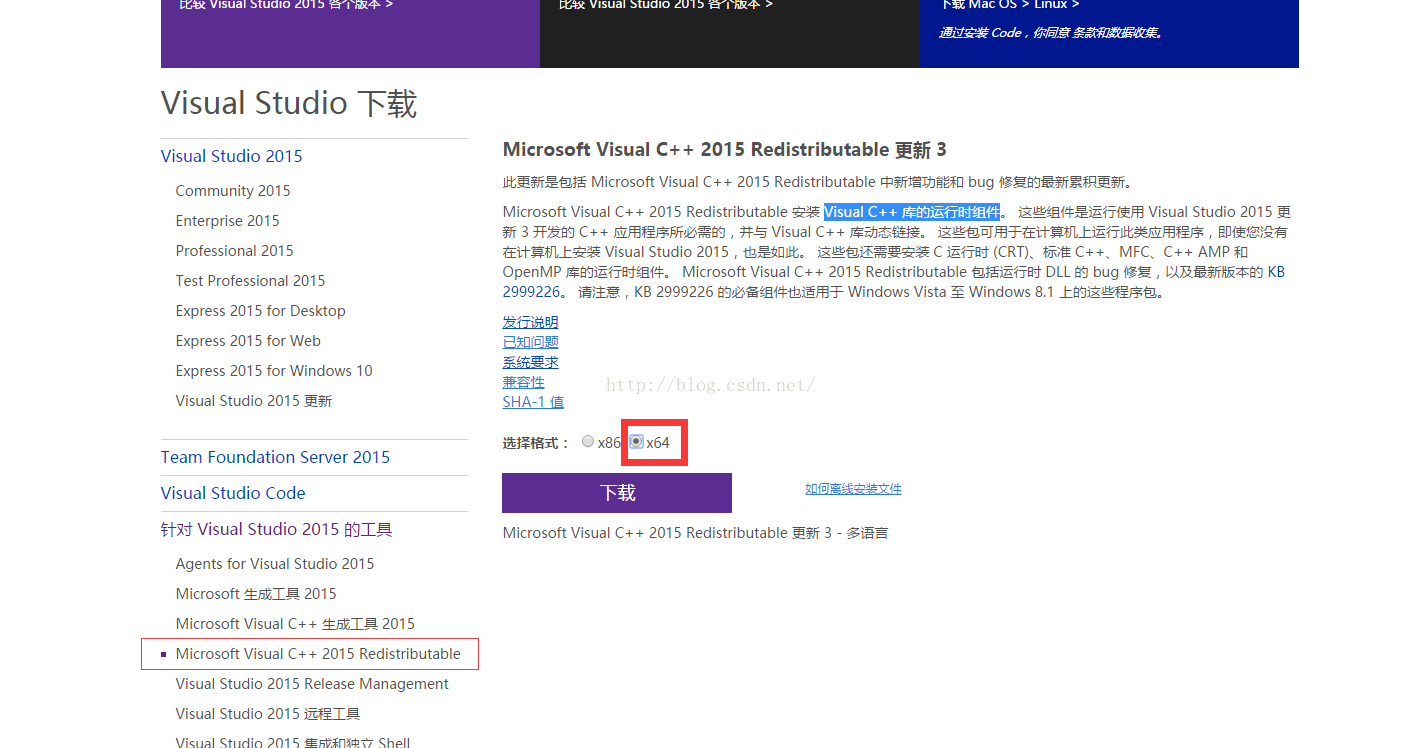The height and width of the screenshot is (748, 1402).
Task: Select Test Professional 2015 in sidebar
Action: (250, 281)
